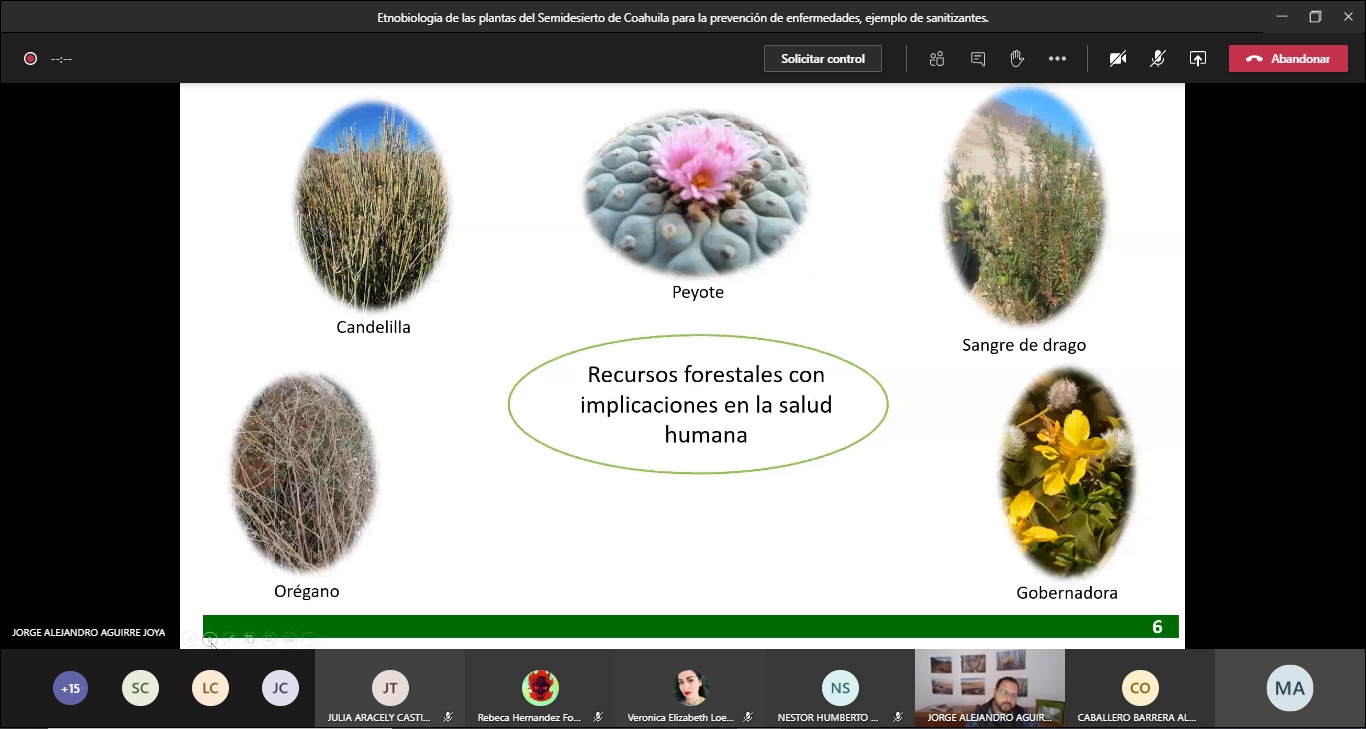Maximize the Teams meeting window

(x=1315, y=17)
